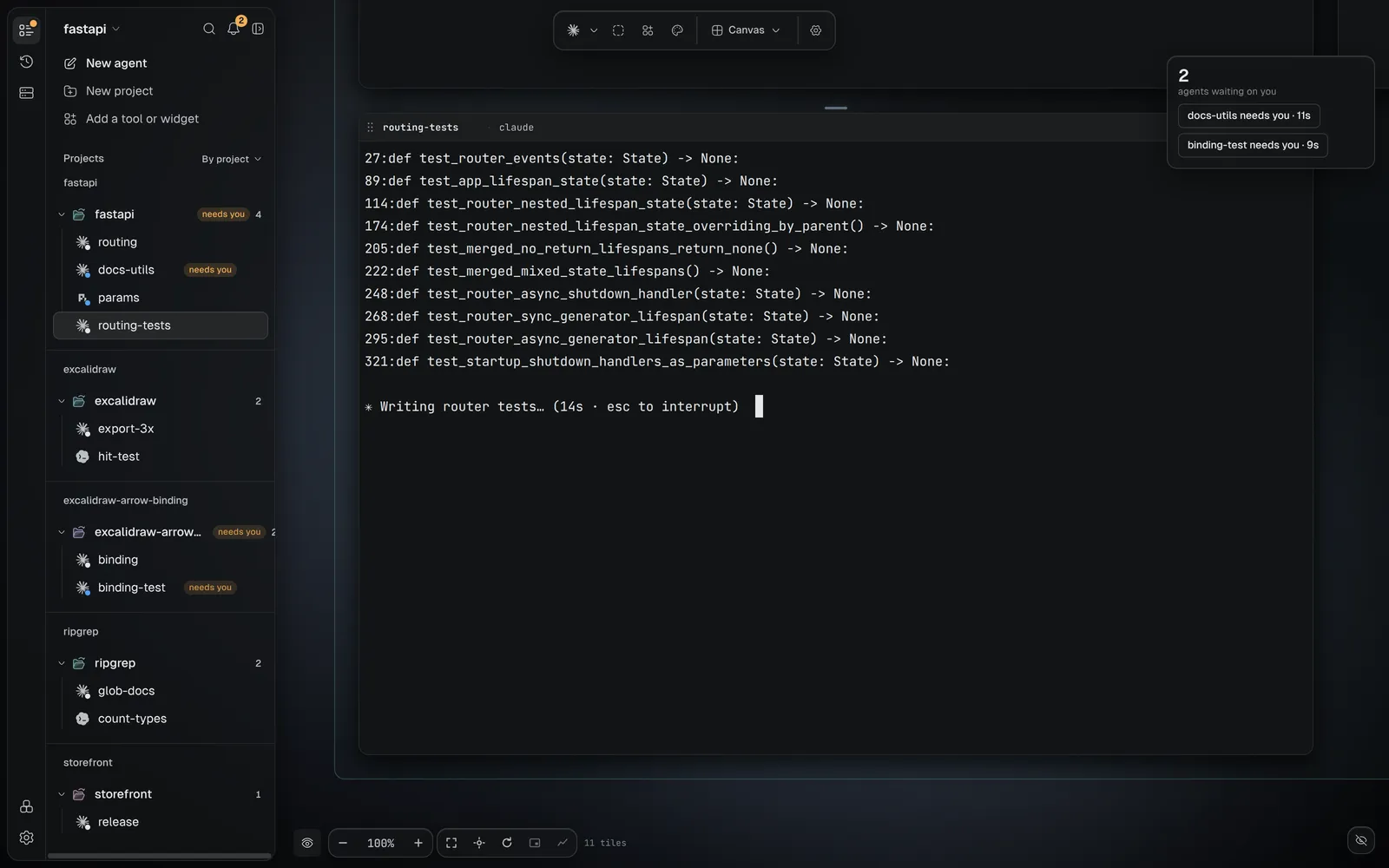Collapse the excalidraw project folder
This screenshot has width=1389, height=868.
click(x=62, y=401)
